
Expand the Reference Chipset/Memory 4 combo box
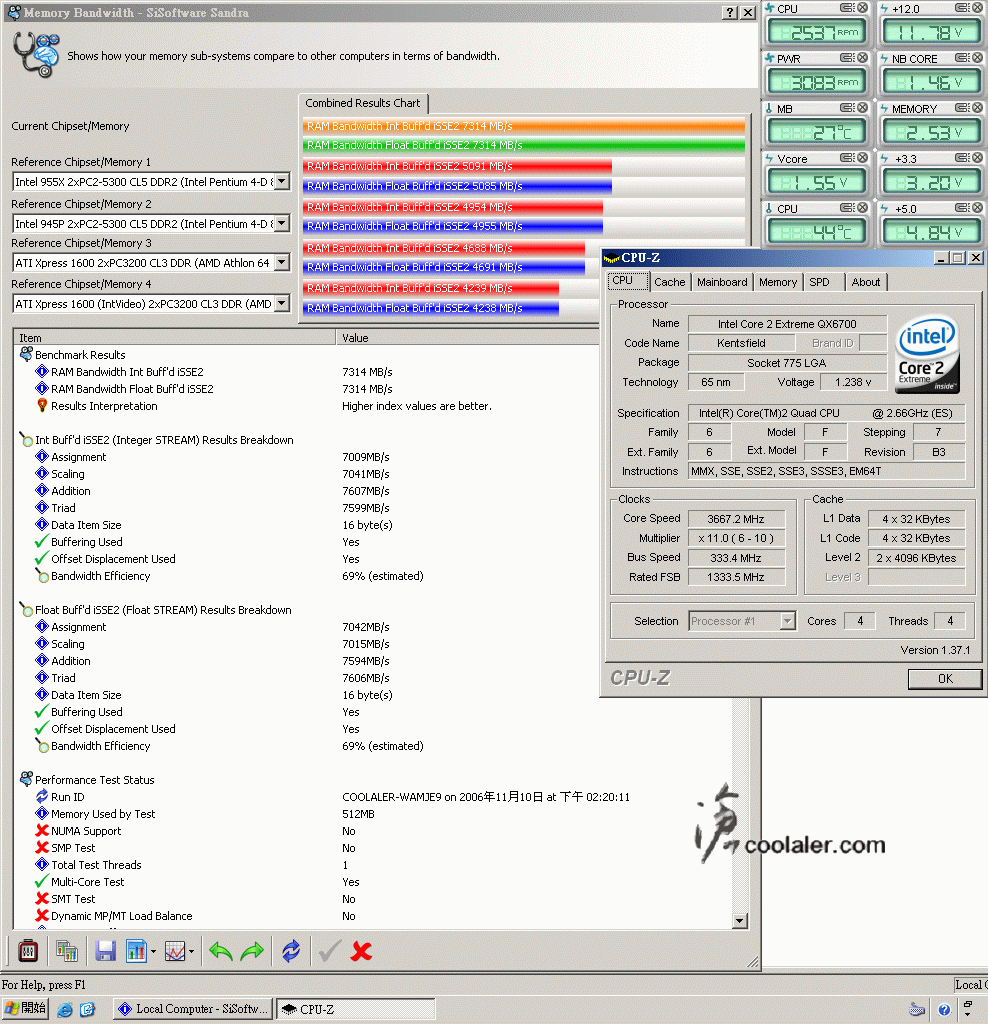point(281,304)
